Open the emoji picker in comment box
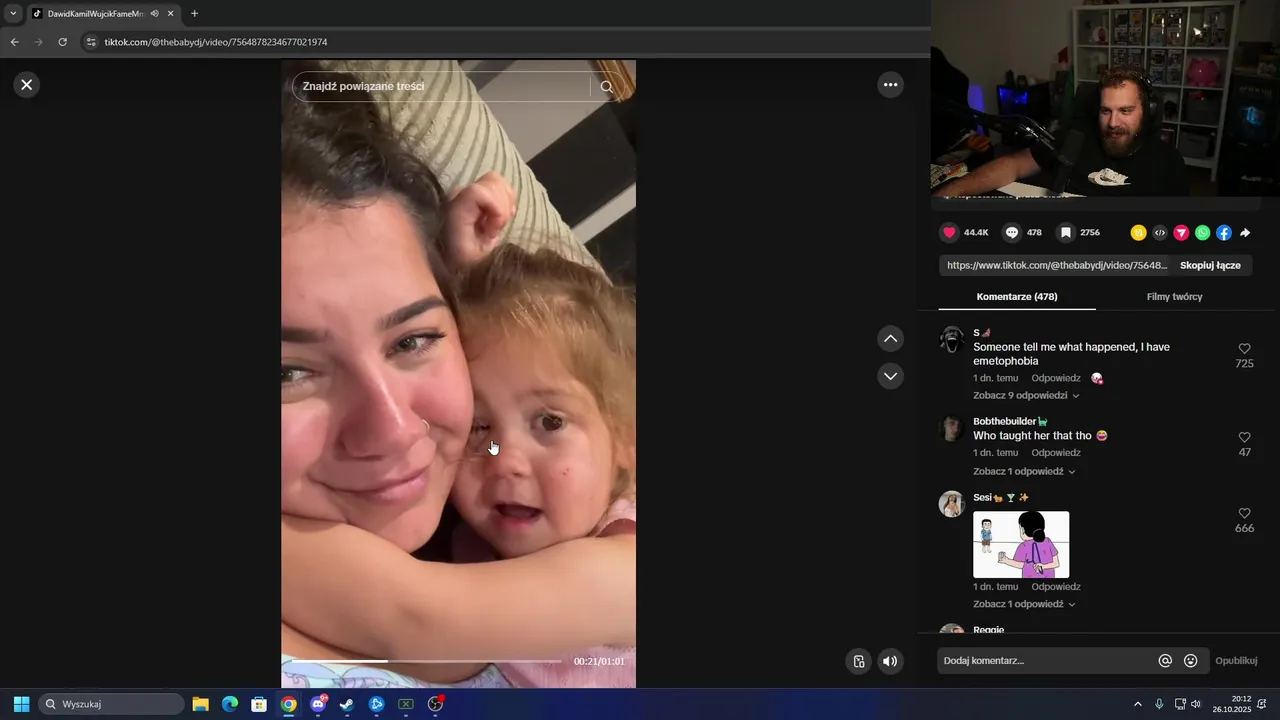Viewport: 1280px width, 720px height. (x=1190, y=661)
